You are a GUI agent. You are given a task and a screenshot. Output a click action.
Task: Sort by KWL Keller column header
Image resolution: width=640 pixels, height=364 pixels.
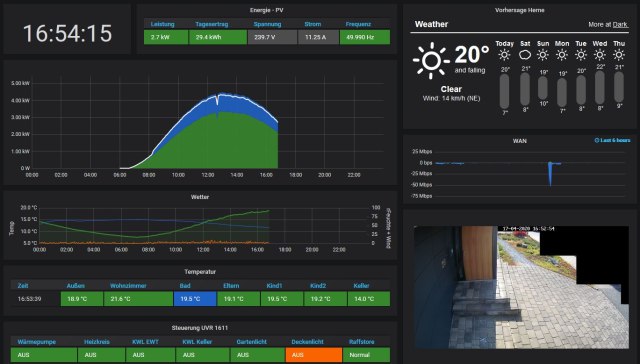point(197,342)
